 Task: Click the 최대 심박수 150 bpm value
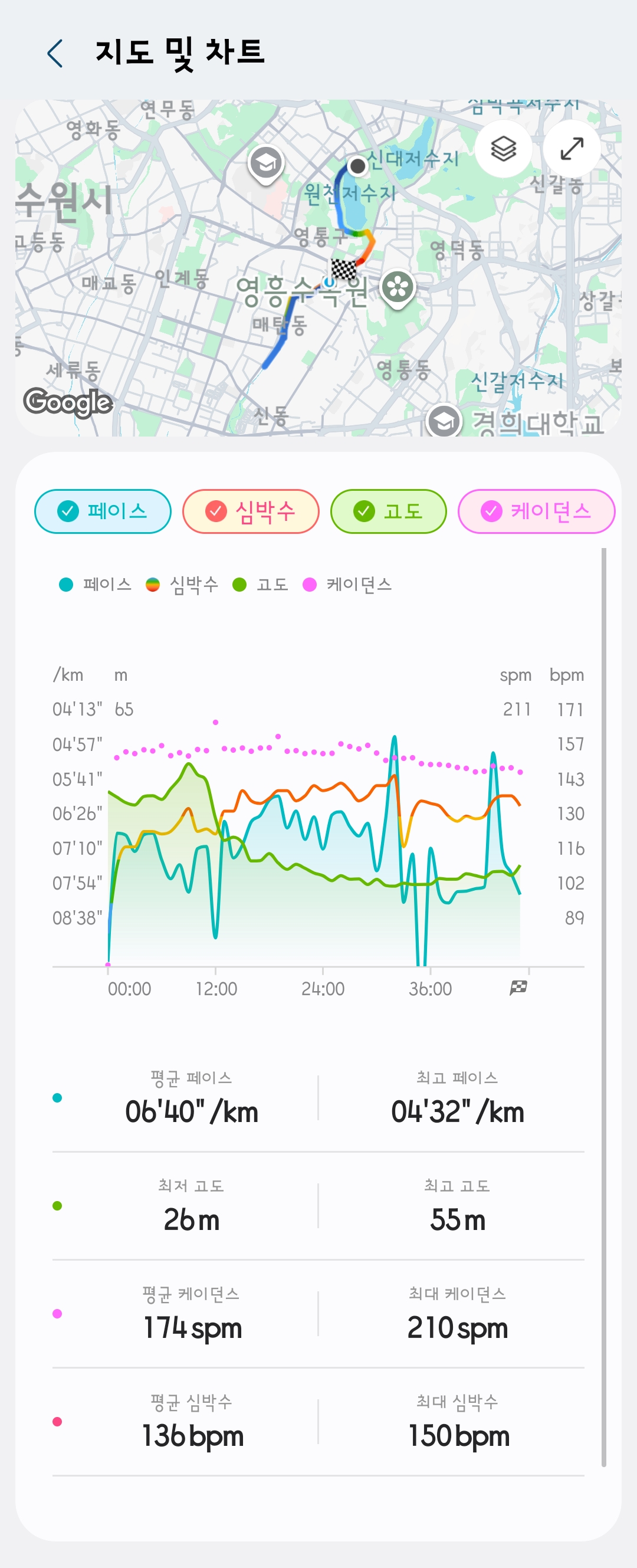[458, 1435]
